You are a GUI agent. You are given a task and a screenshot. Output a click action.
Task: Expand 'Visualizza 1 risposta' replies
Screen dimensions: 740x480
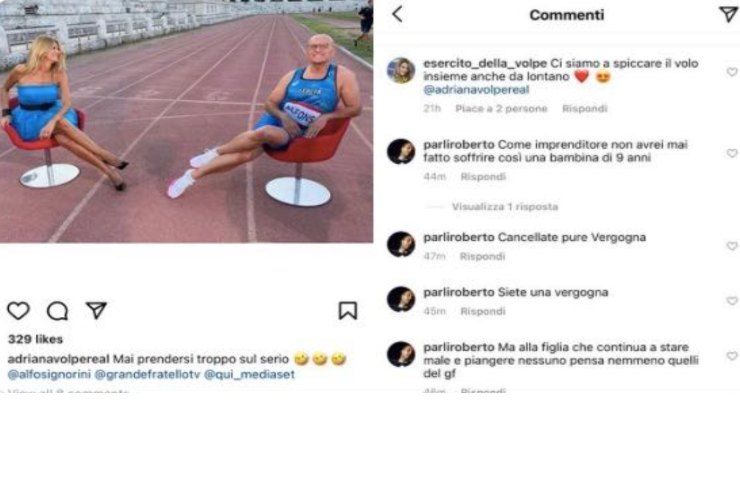tap(505, 207)
